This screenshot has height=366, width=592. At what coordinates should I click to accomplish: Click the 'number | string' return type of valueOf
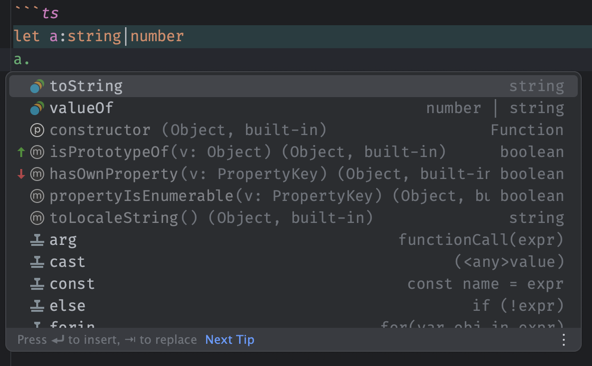[495, 108]
